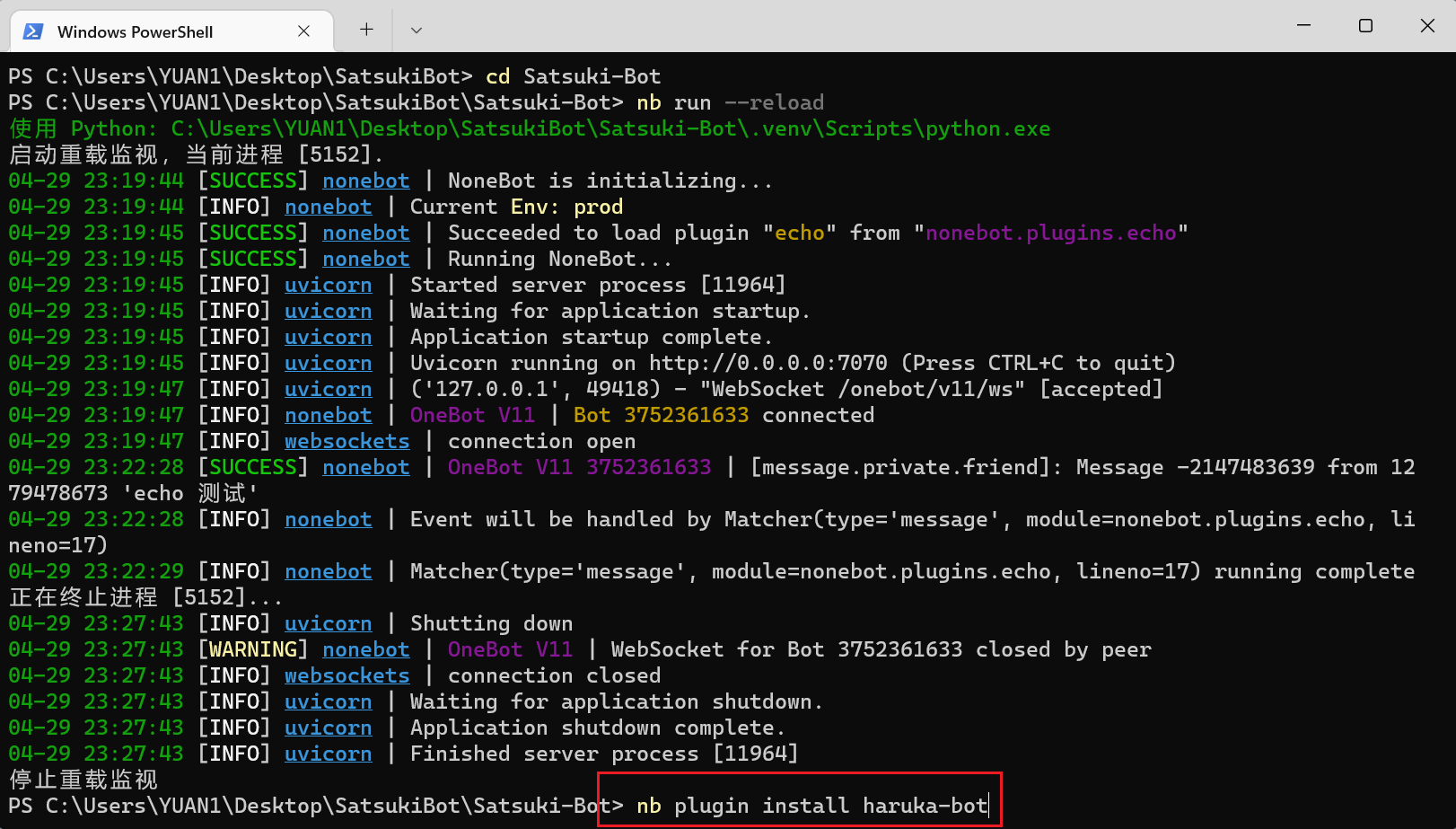Click the '启动重载监视' line with process 5152

(x=196, y=154)
